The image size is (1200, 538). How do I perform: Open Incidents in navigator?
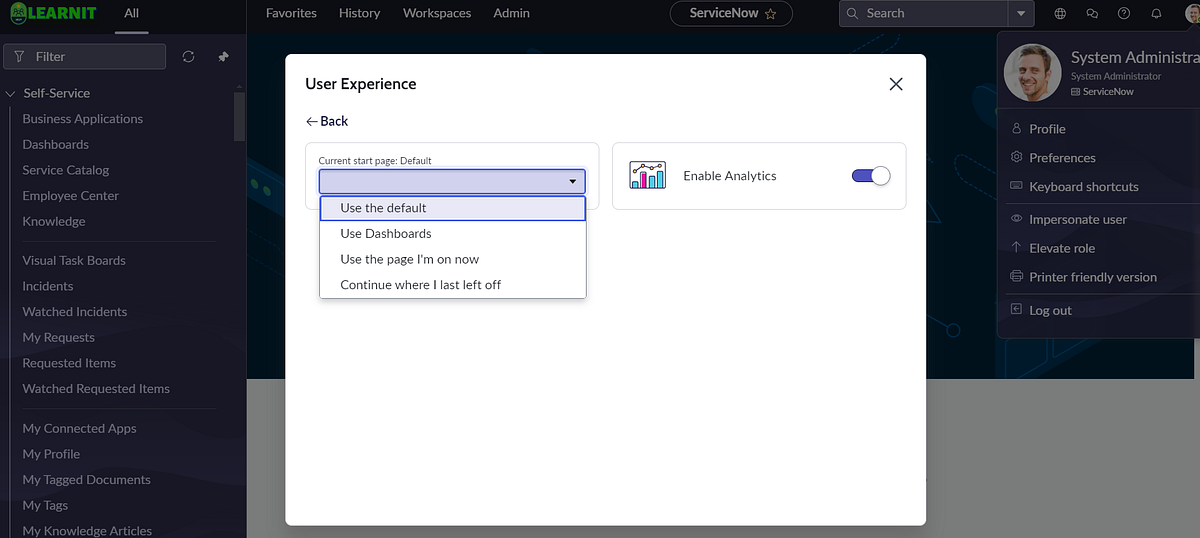click(48, 286)
